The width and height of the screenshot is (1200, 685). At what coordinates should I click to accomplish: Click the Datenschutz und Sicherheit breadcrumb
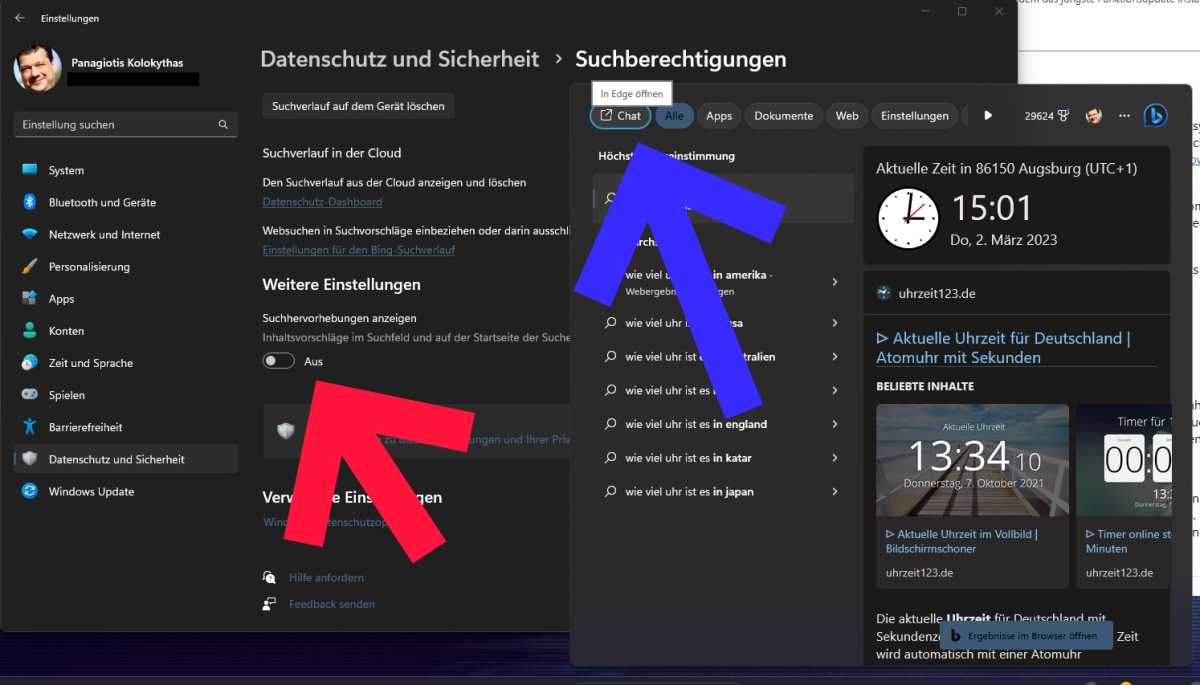(x=400, y=59)
